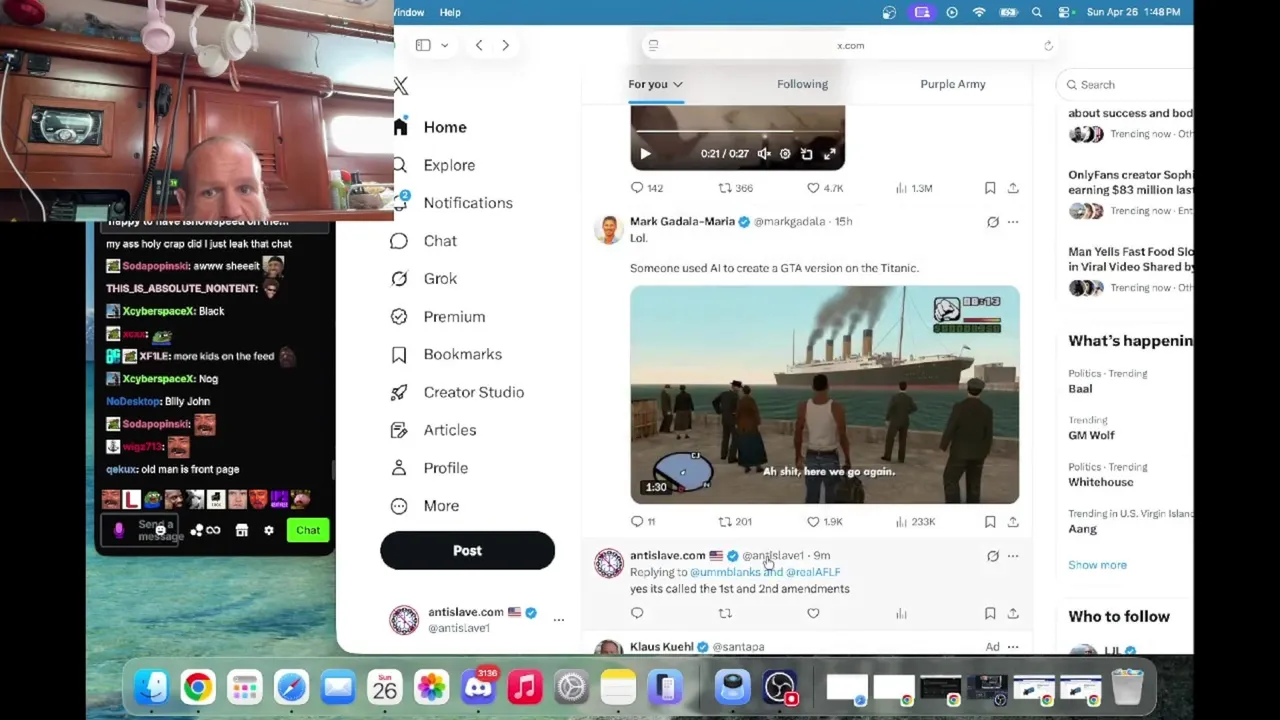
Task: Bookmark the GTA Titanic post
Action: coord(990,521)
